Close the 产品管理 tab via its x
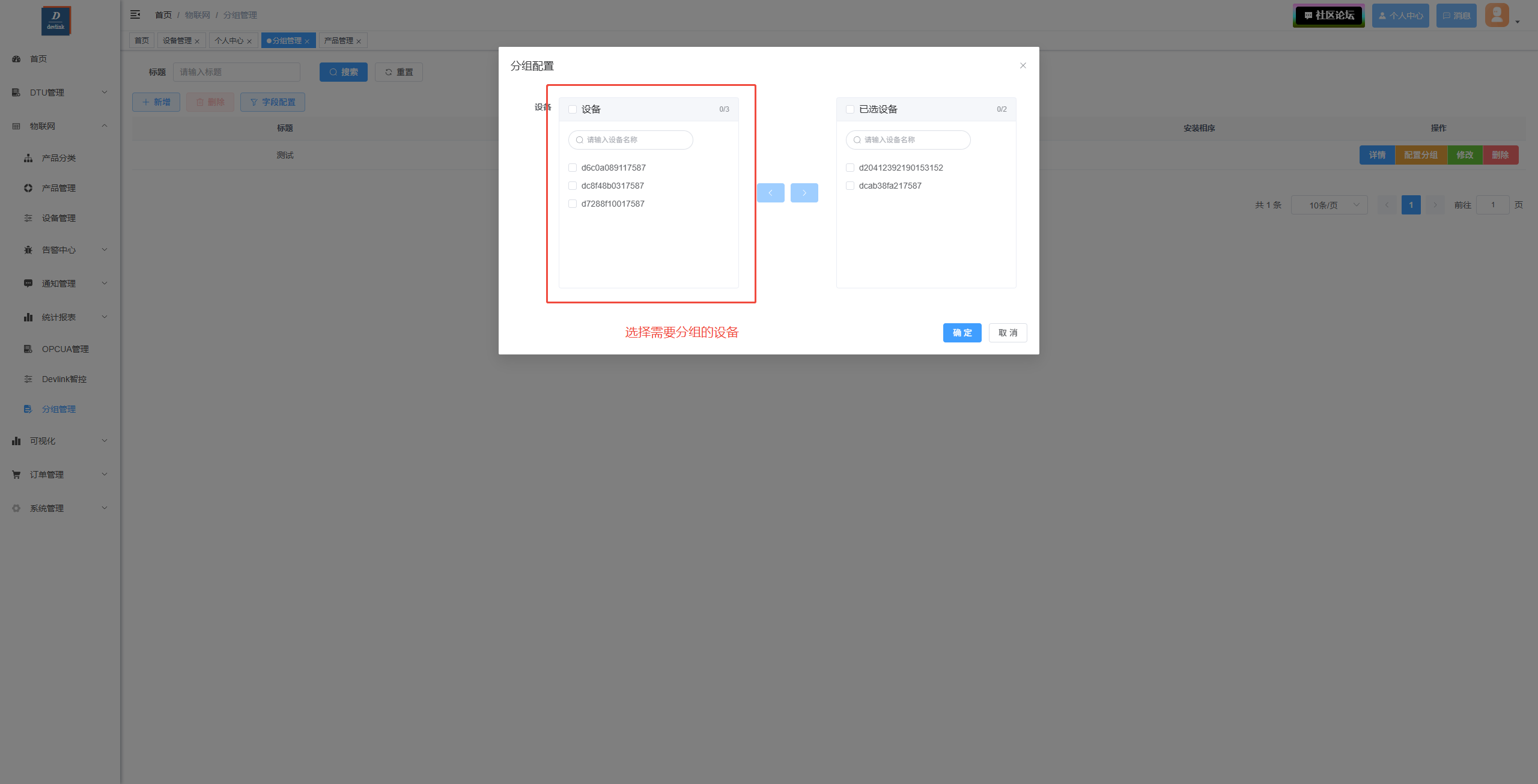 [359, 41]
